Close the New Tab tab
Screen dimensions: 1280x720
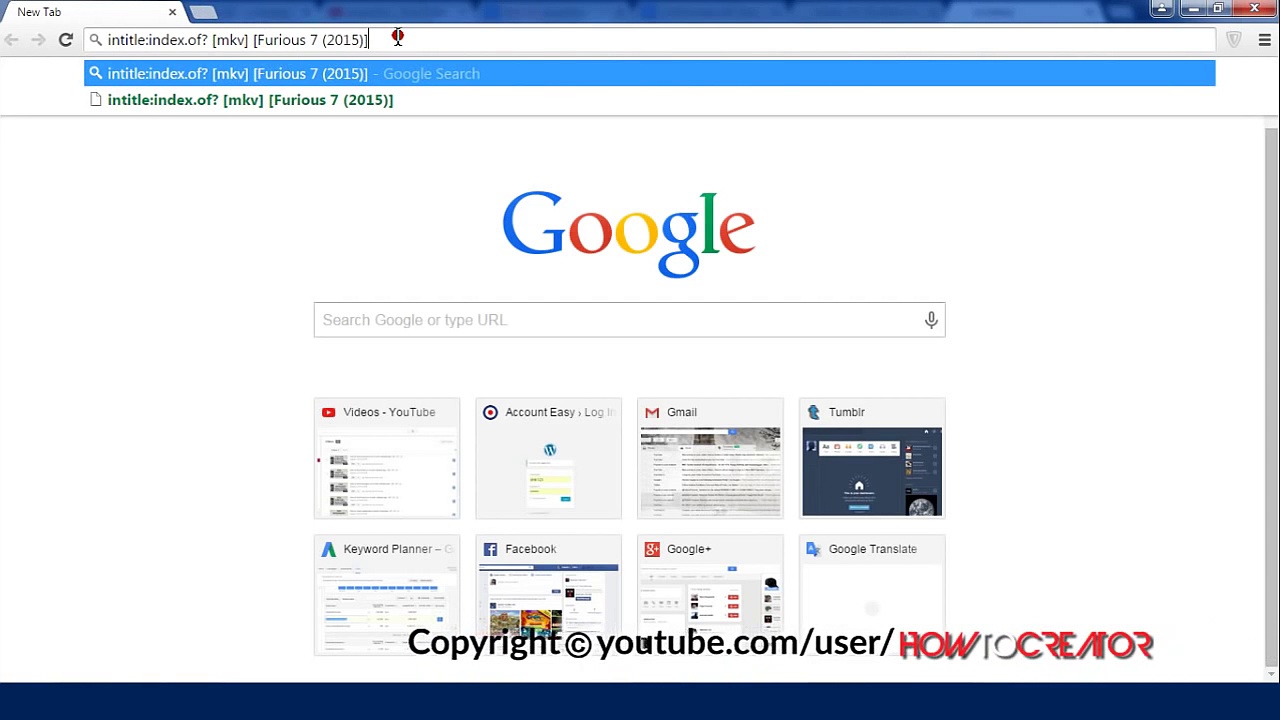pos(172,12)
